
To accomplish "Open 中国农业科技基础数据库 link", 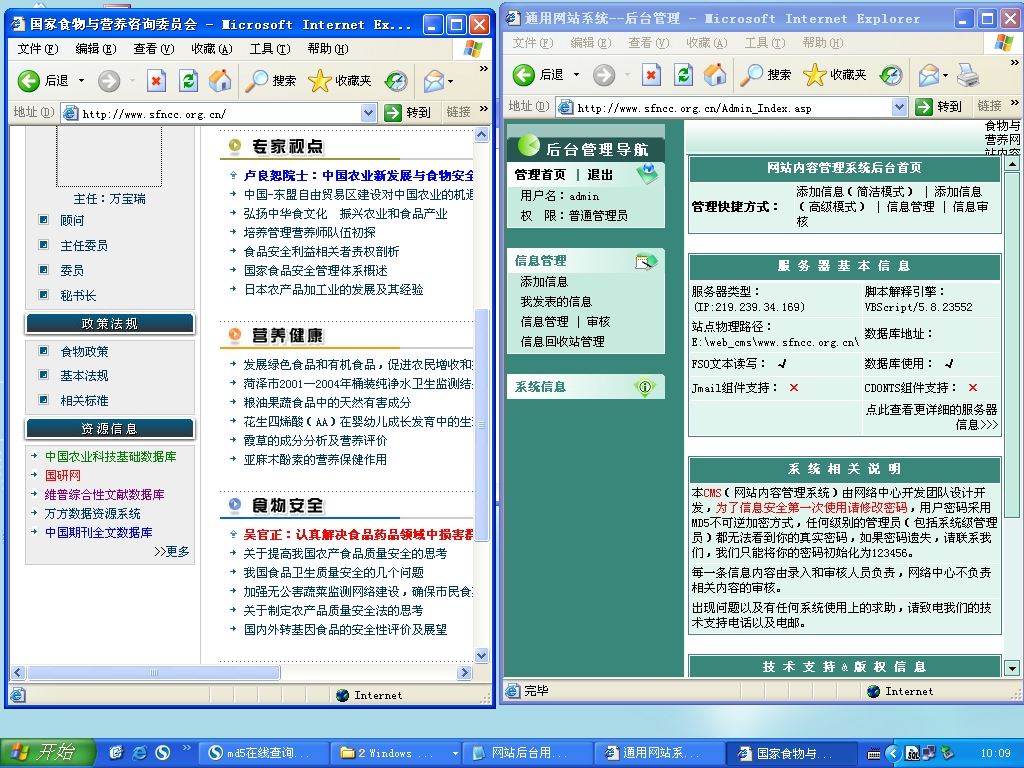I will (110, 456).
